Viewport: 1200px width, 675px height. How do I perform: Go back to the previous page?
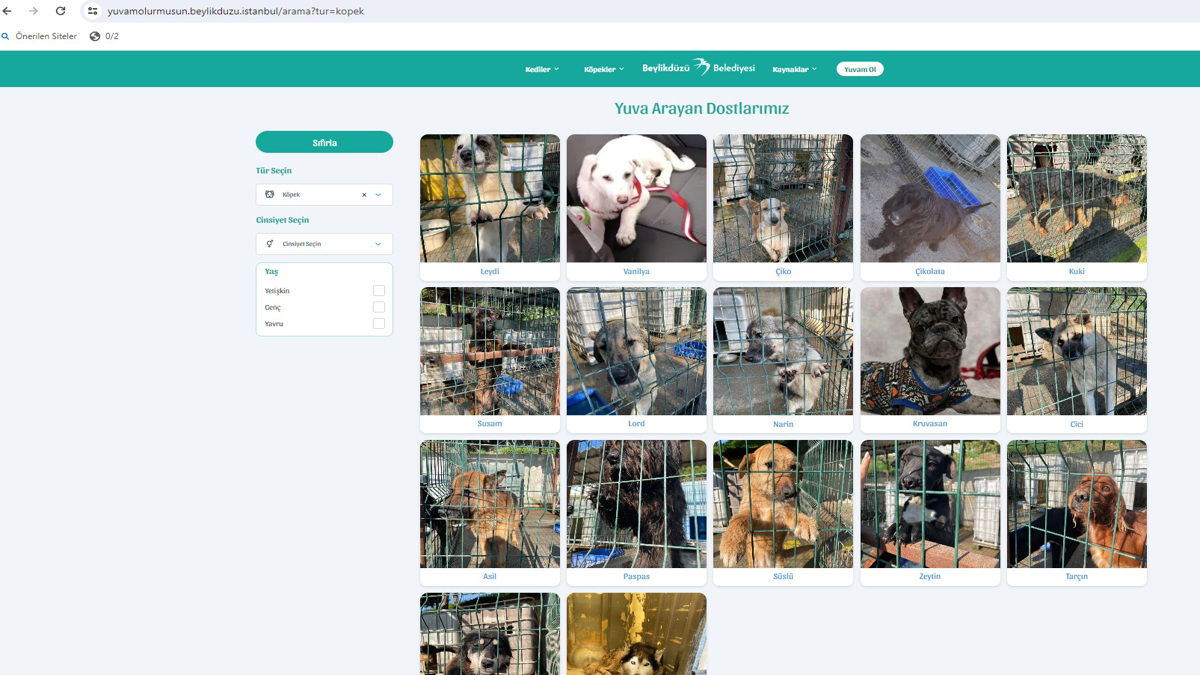point(8,11)
